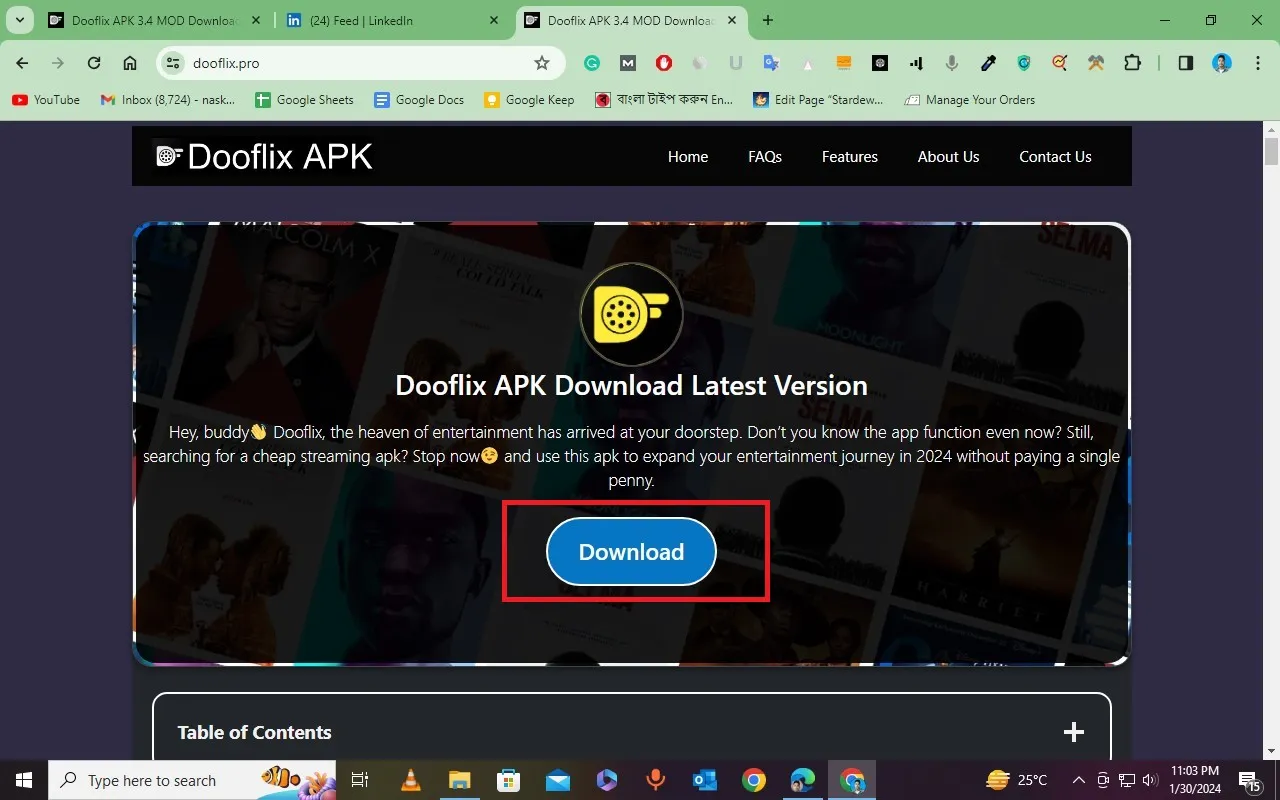The height and width of the screenshot is (800, 1280).
Task: Click the volume speaker tray icon
Action: [x=1151, y=780]
